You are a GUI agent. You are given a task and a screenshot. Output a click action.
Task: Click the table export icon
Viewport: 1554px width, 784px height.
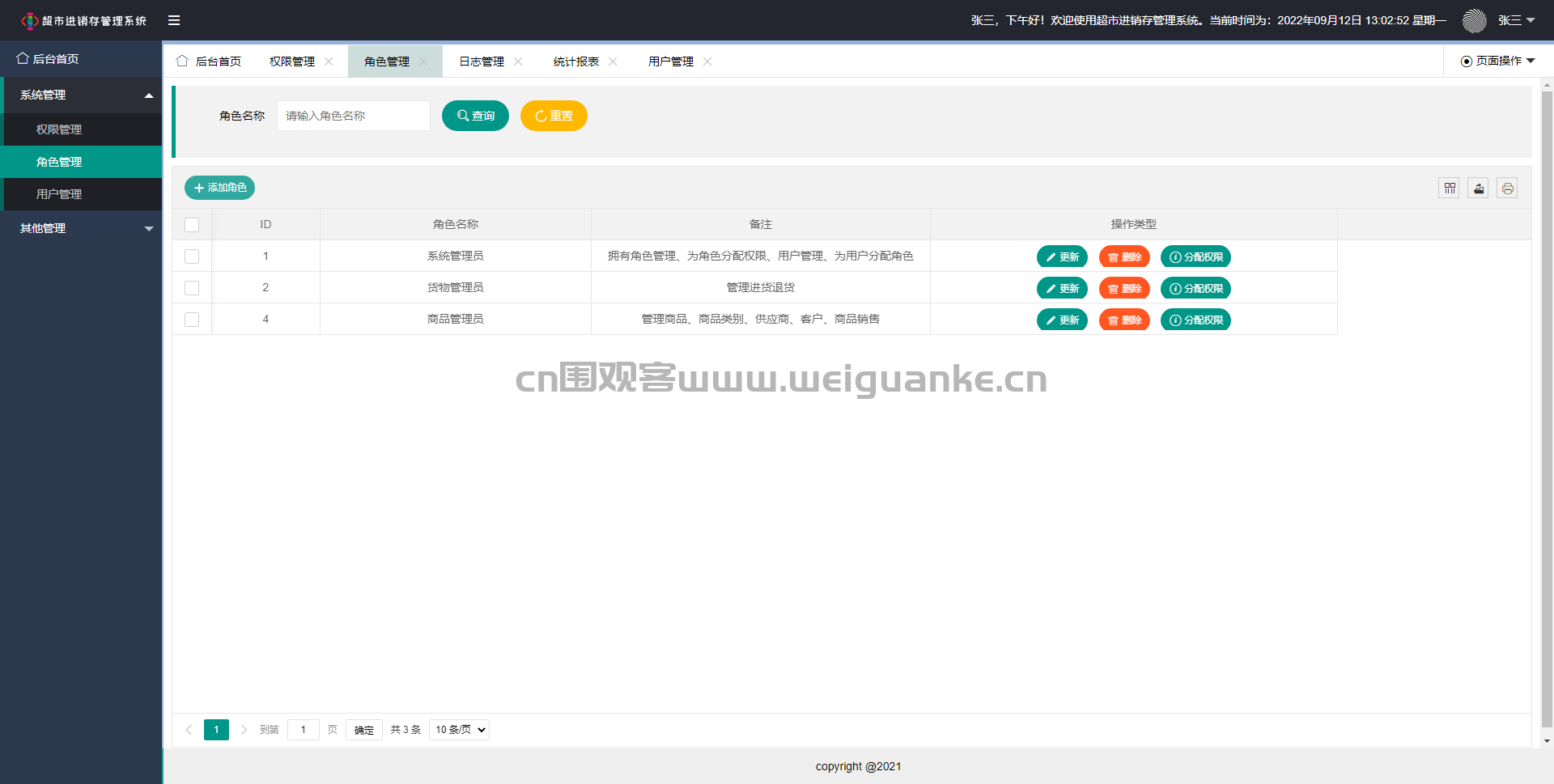tap(1478, 189)
